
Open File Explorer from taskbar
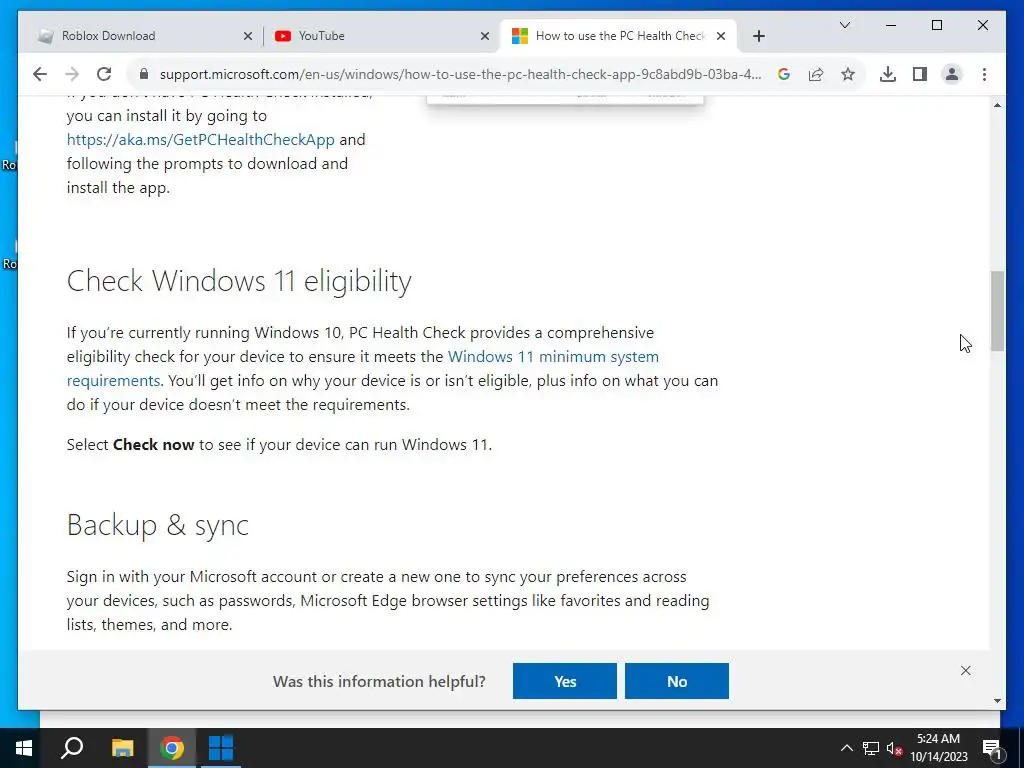tap(122, 748)
